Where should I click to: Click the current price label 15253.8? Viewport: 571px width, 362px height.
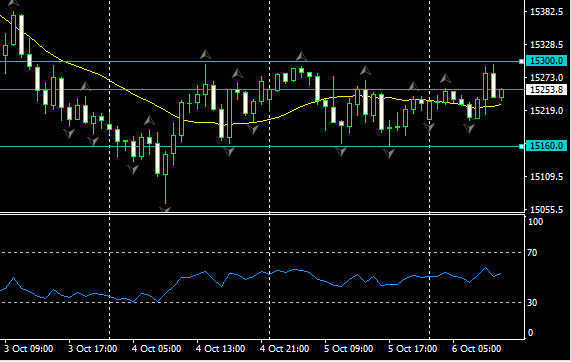pos(546,90)
